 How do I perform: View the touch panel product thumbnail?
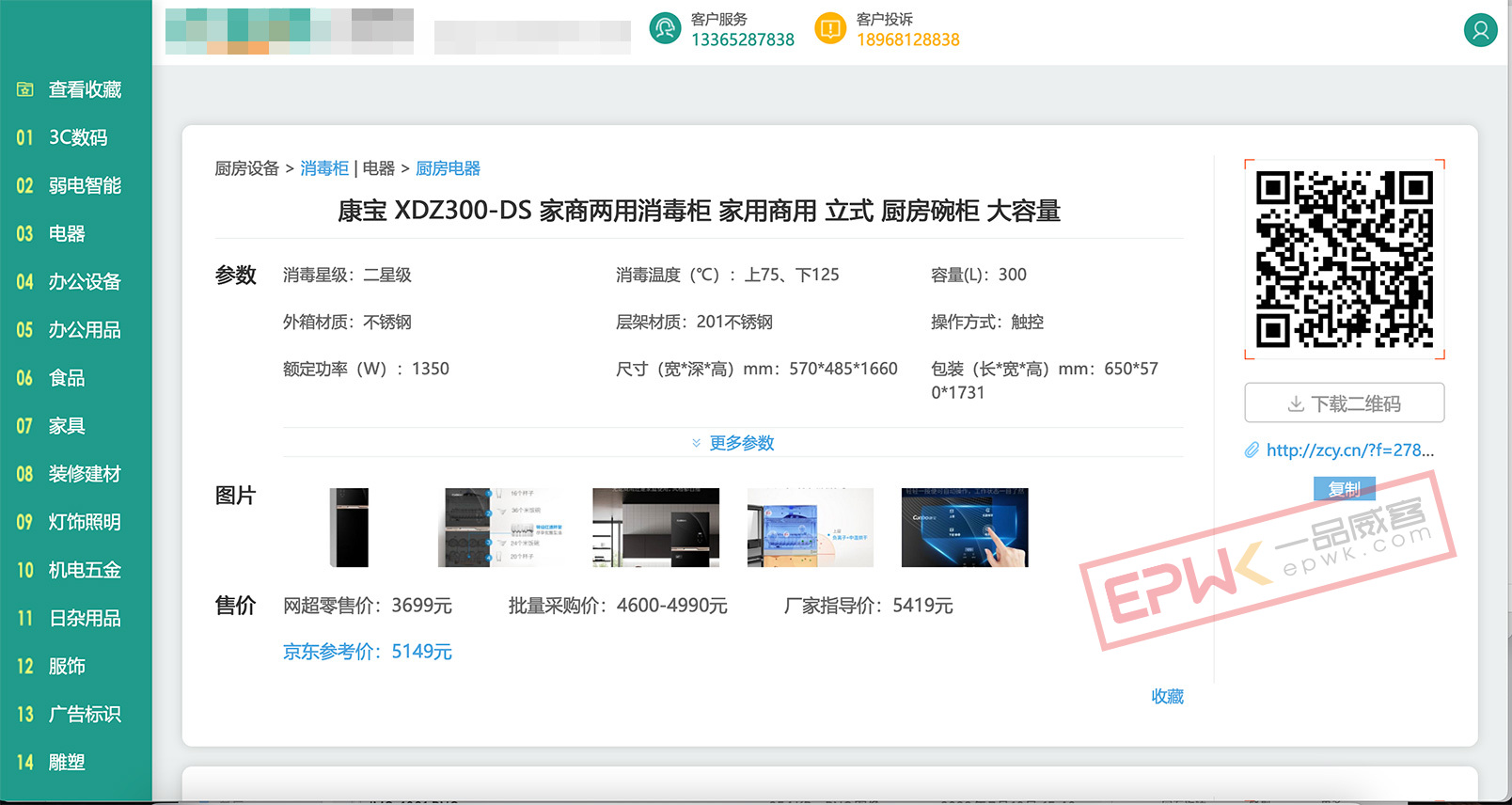[x=965, y=528]
